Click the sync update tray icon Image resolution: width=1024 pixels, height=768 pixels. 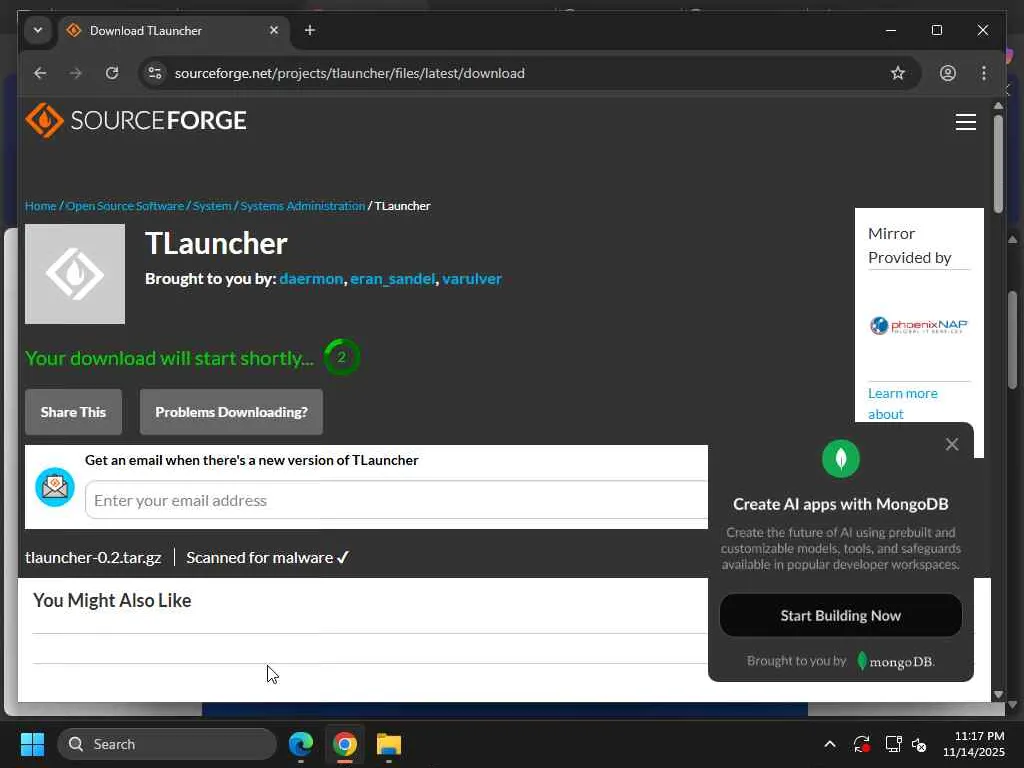tap(861, 744)
